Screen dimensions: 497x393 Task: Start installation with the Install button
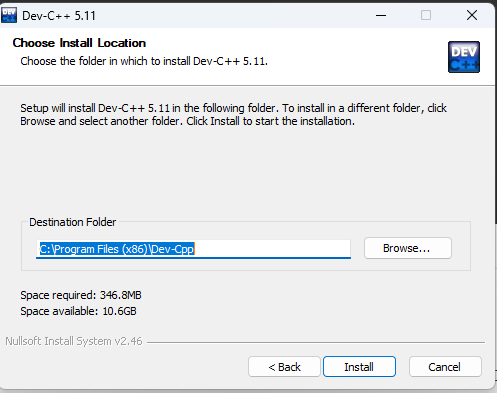(x=359, y=367)
